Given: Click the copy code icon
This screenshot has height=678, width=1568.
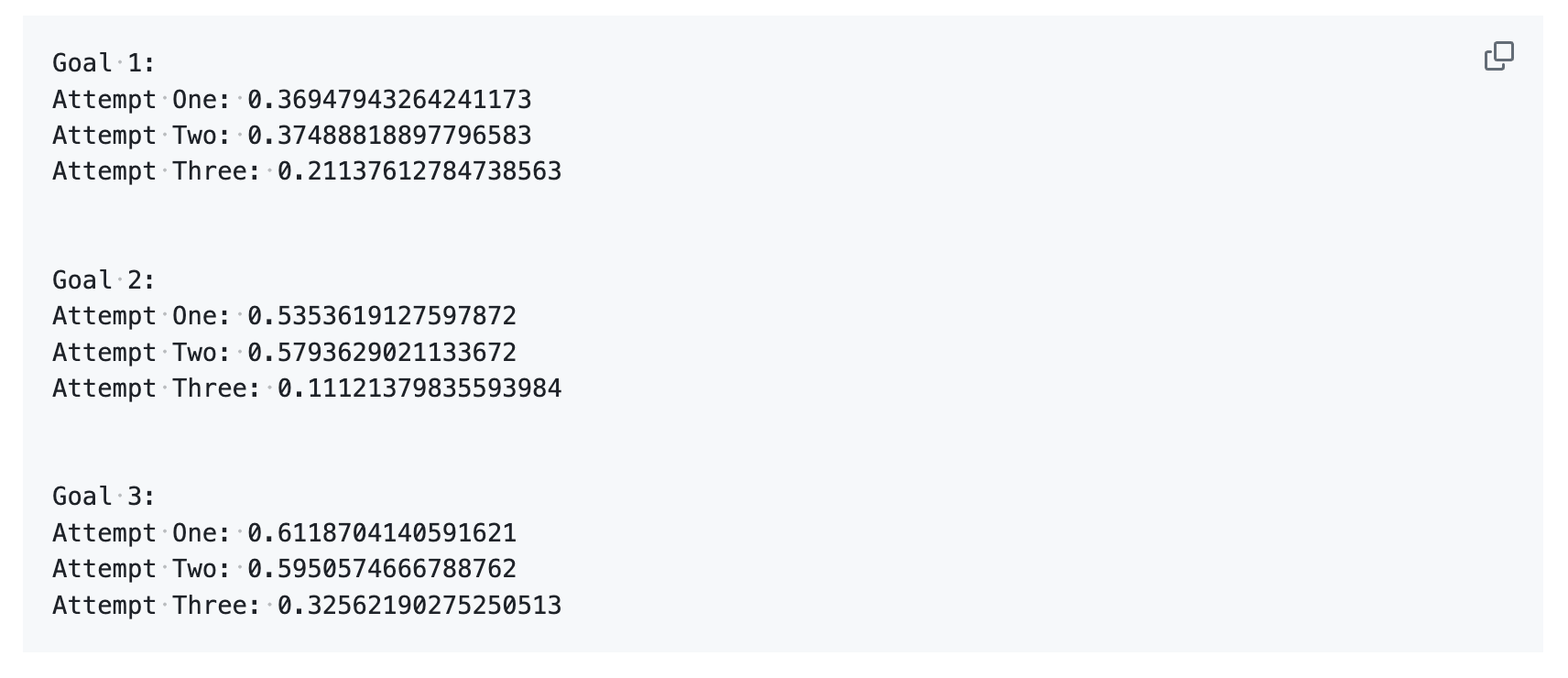Looking at the screenshot, I should point(1498,56).
